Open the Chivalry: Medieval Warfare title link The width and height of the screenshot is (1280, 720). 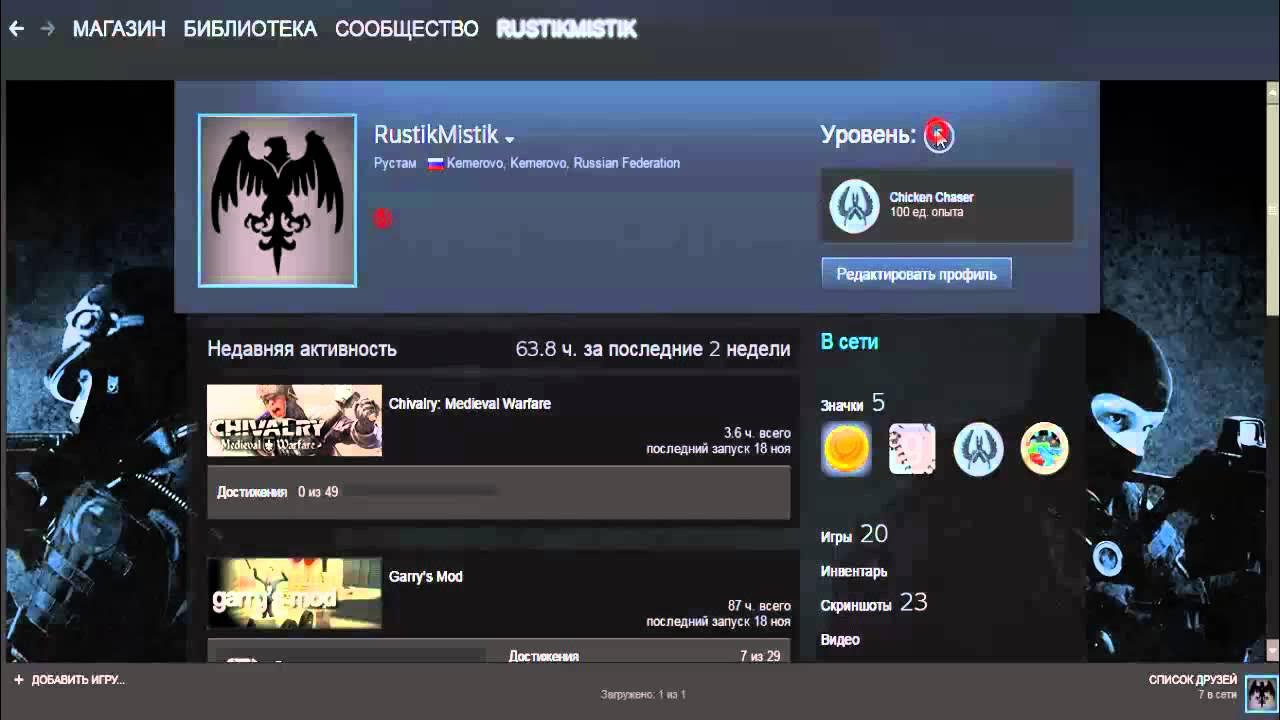tap(470, 404)
